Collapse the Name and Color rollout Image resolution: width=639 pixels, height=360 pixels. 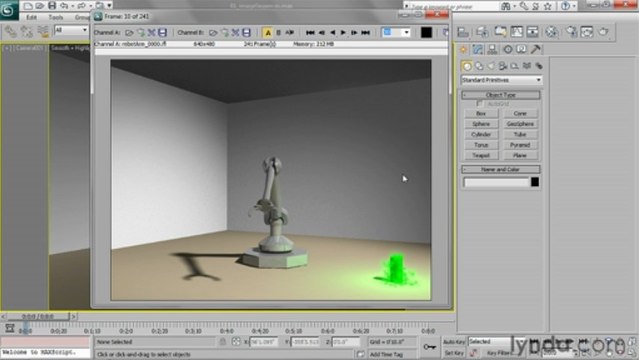click(x=501, y=169)
